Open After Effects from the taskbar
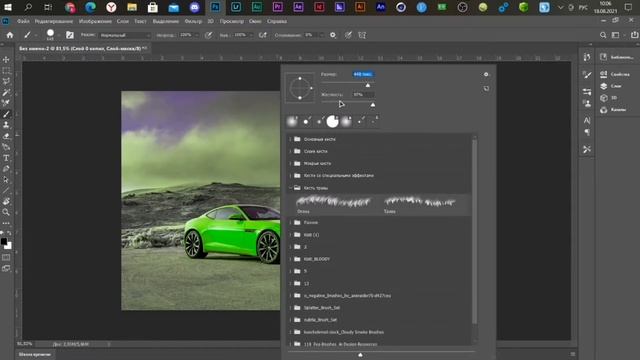 tap(298, 7)
